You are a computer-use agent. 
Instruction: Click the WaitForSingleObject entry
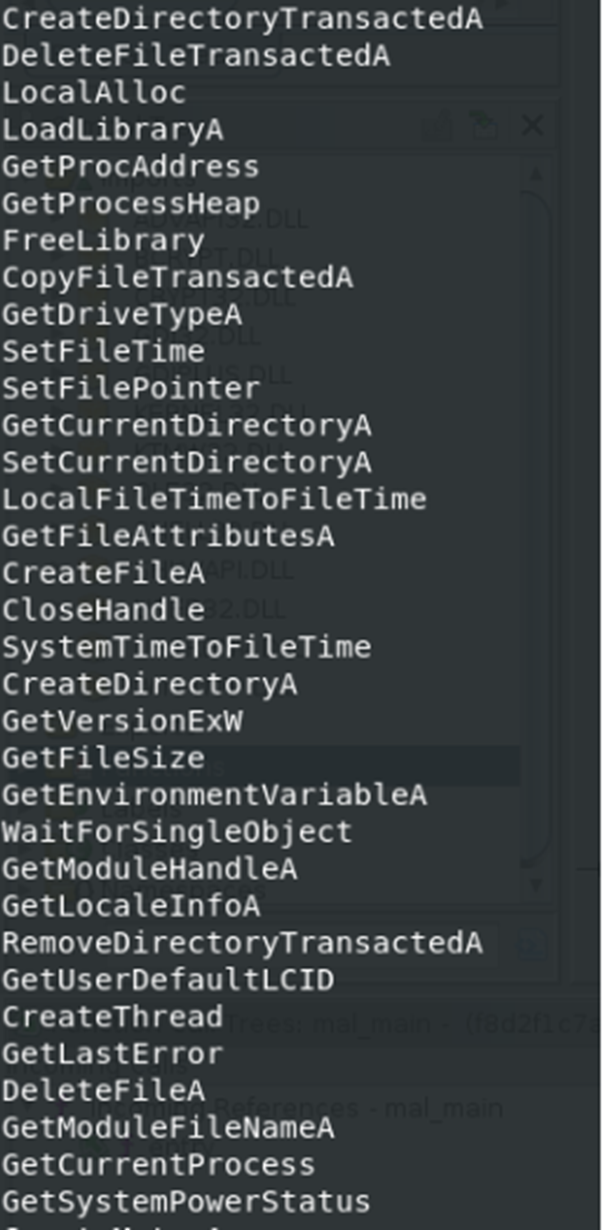point(177,833)
